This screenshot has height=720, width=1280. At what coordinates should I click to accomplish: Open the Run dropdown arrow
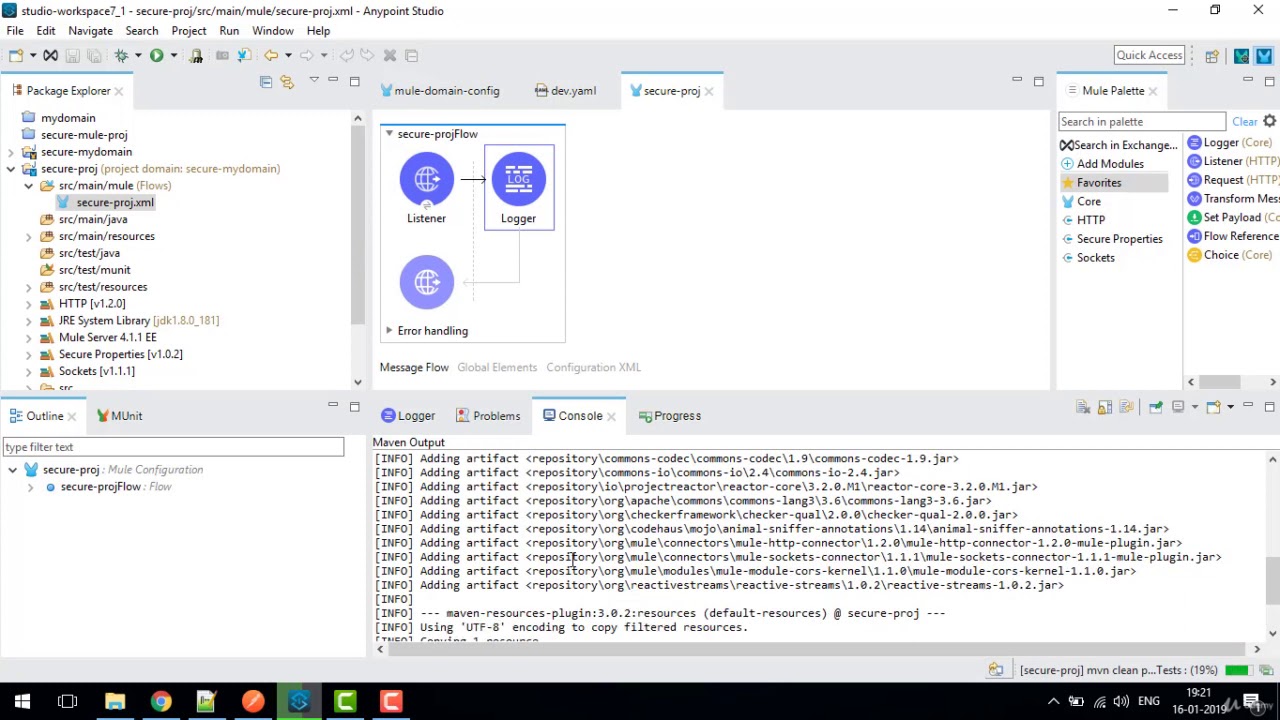click(173, 56)
